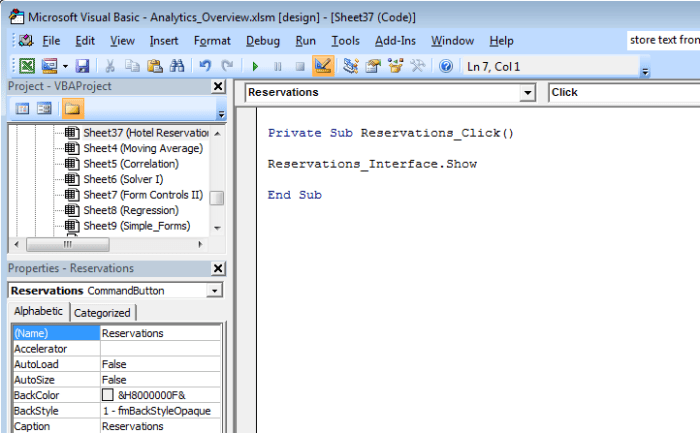
Task: Click the Undo arrow icon
Action: 205,66
